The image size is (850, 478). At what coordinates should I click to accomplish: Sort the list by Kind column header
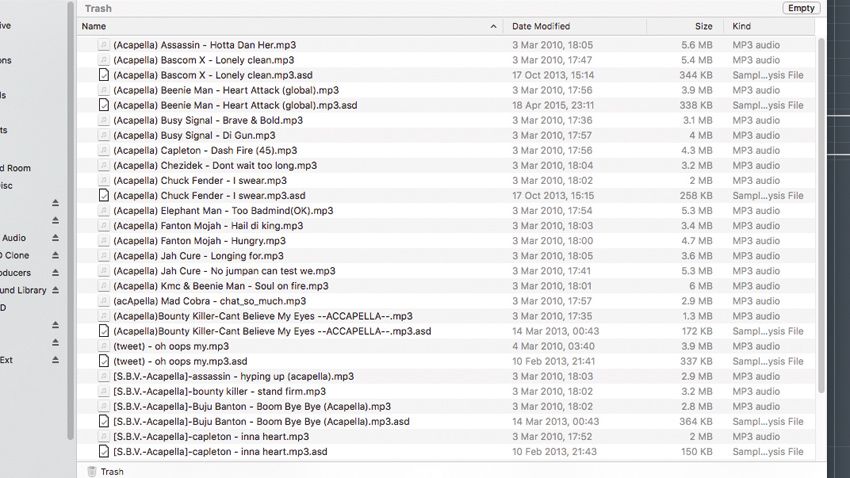742,26
